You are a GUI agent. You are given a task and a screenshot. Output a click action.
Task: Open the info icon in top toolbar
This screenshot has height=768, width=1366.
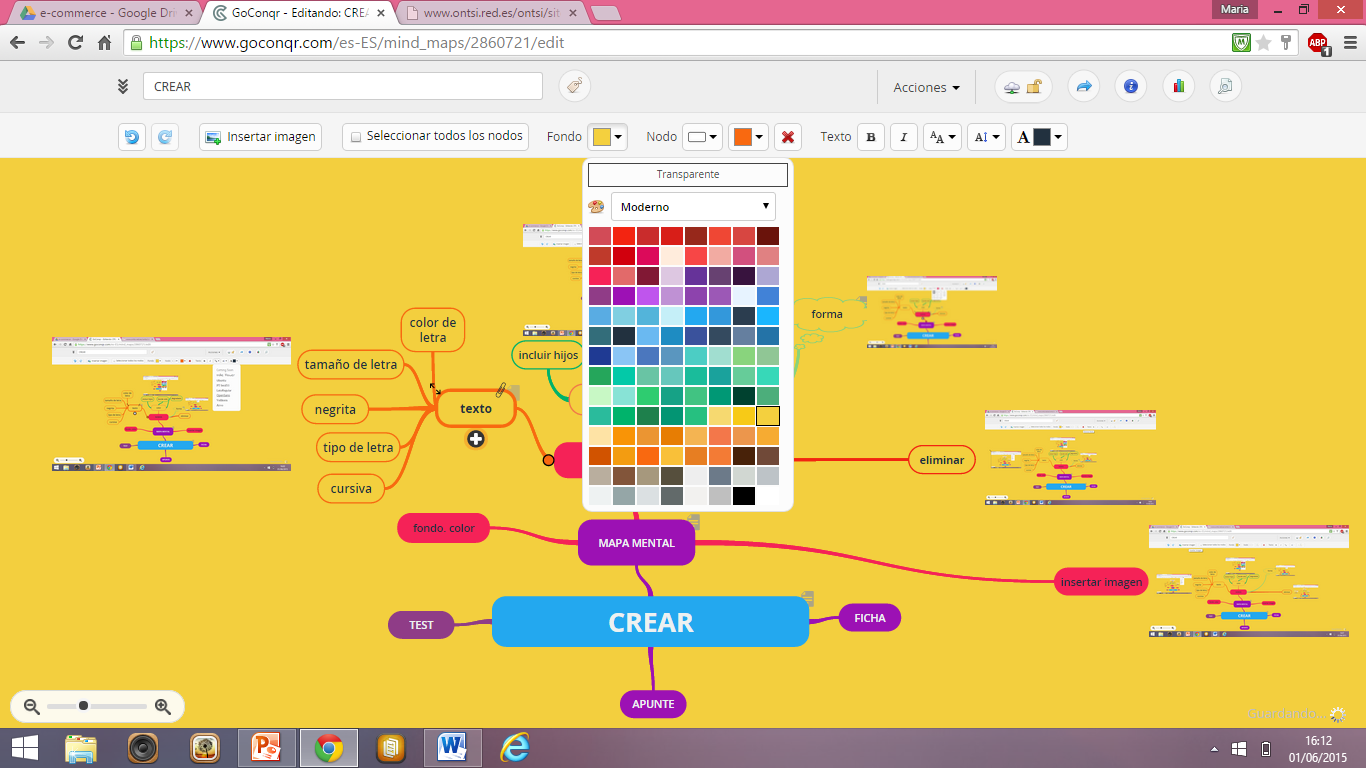tap(1131, 87)
